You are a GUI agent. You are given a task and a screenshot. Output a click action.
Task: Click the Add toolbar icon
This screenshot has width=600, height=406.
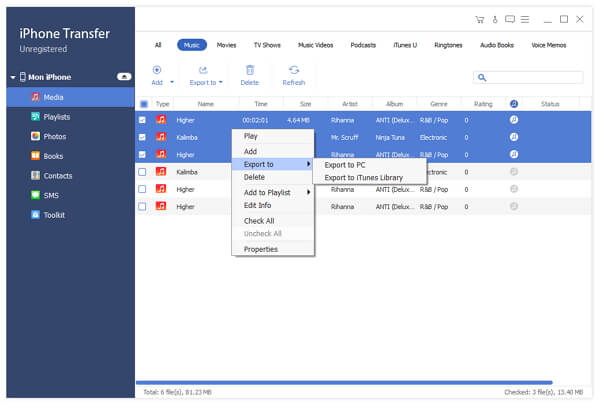point(157,70)
